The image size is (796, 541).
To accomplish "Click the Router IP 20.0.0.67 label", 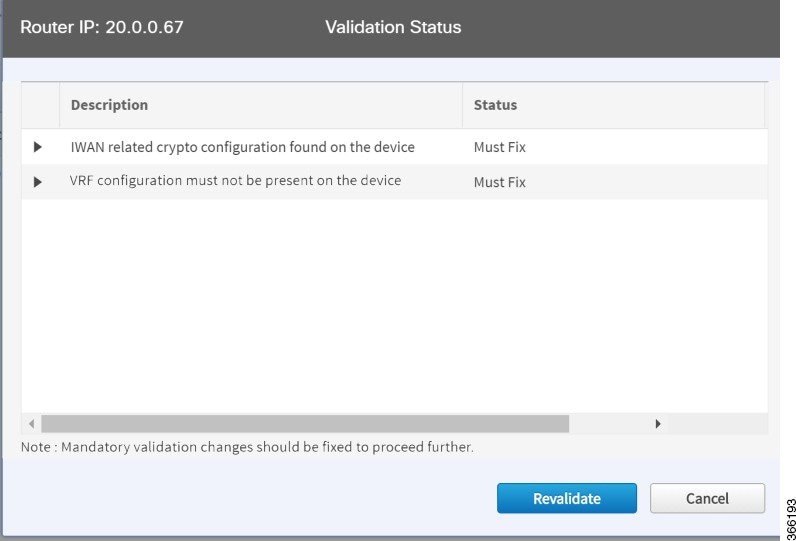I will (x=102, y=27).
